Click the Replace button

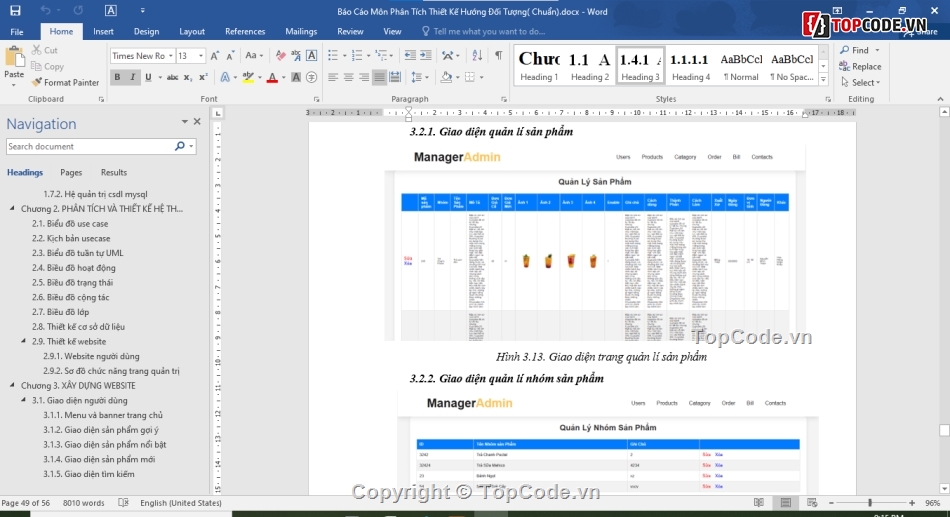[x=860, y=67]
